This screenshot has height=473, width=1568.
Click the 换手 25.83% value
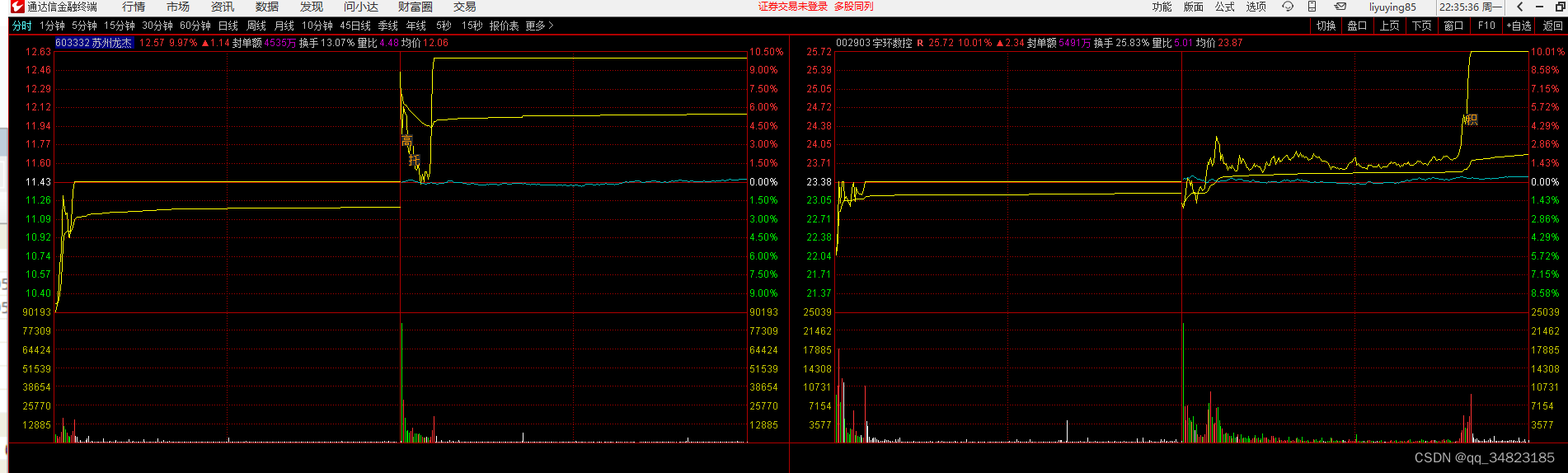point(1122,43)
